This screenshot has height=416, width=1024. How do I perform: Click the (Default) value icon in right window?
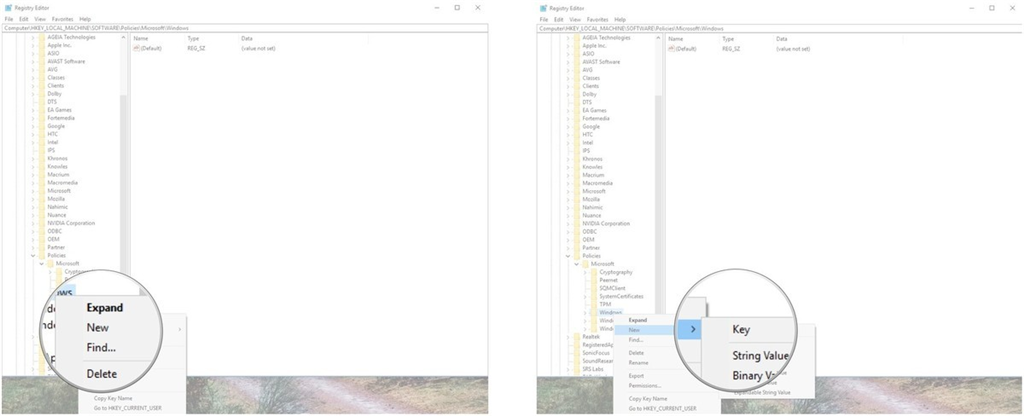point(672,49)
